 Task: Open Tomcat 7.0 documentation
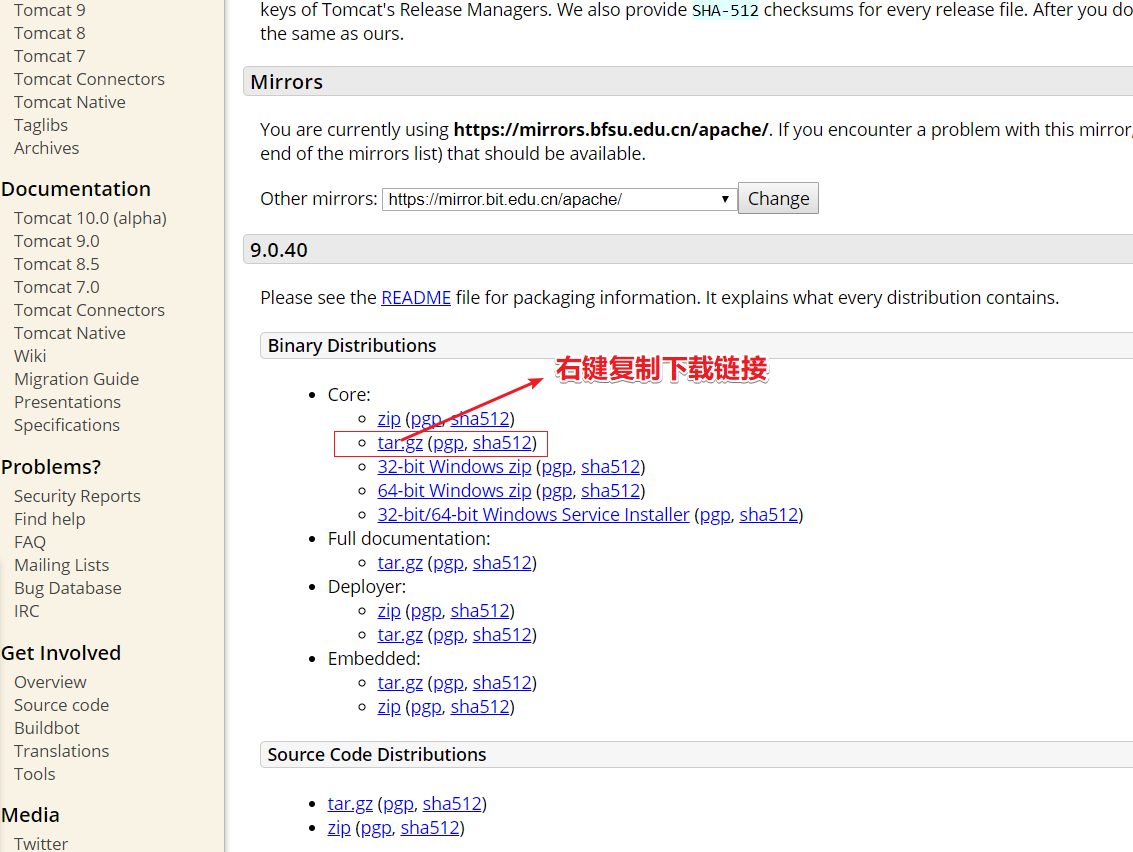(56, 288)
